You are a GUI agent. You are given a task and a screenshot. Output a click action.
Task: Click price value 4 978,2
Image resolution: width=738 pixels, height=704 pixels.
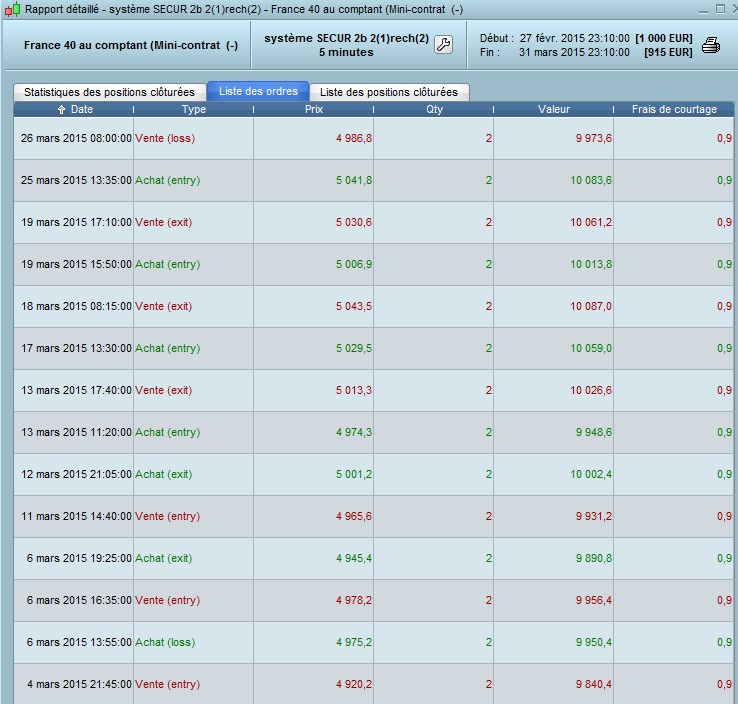point(354,600)
